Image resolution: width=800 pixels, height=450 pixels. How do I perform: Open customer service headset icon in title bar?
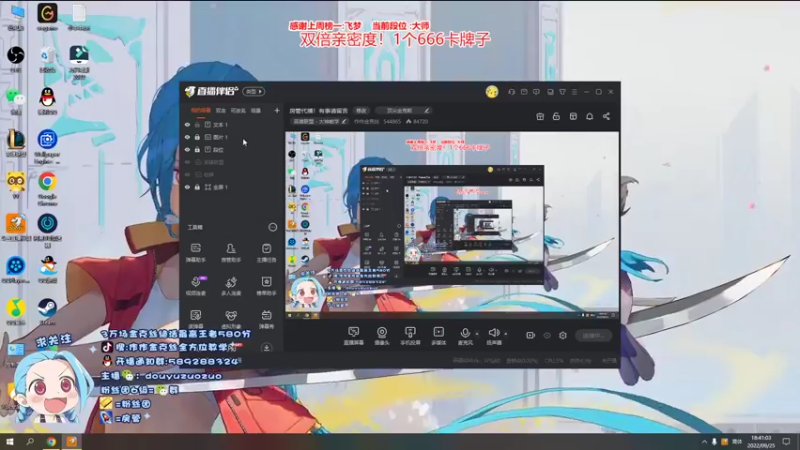point(511,92)
